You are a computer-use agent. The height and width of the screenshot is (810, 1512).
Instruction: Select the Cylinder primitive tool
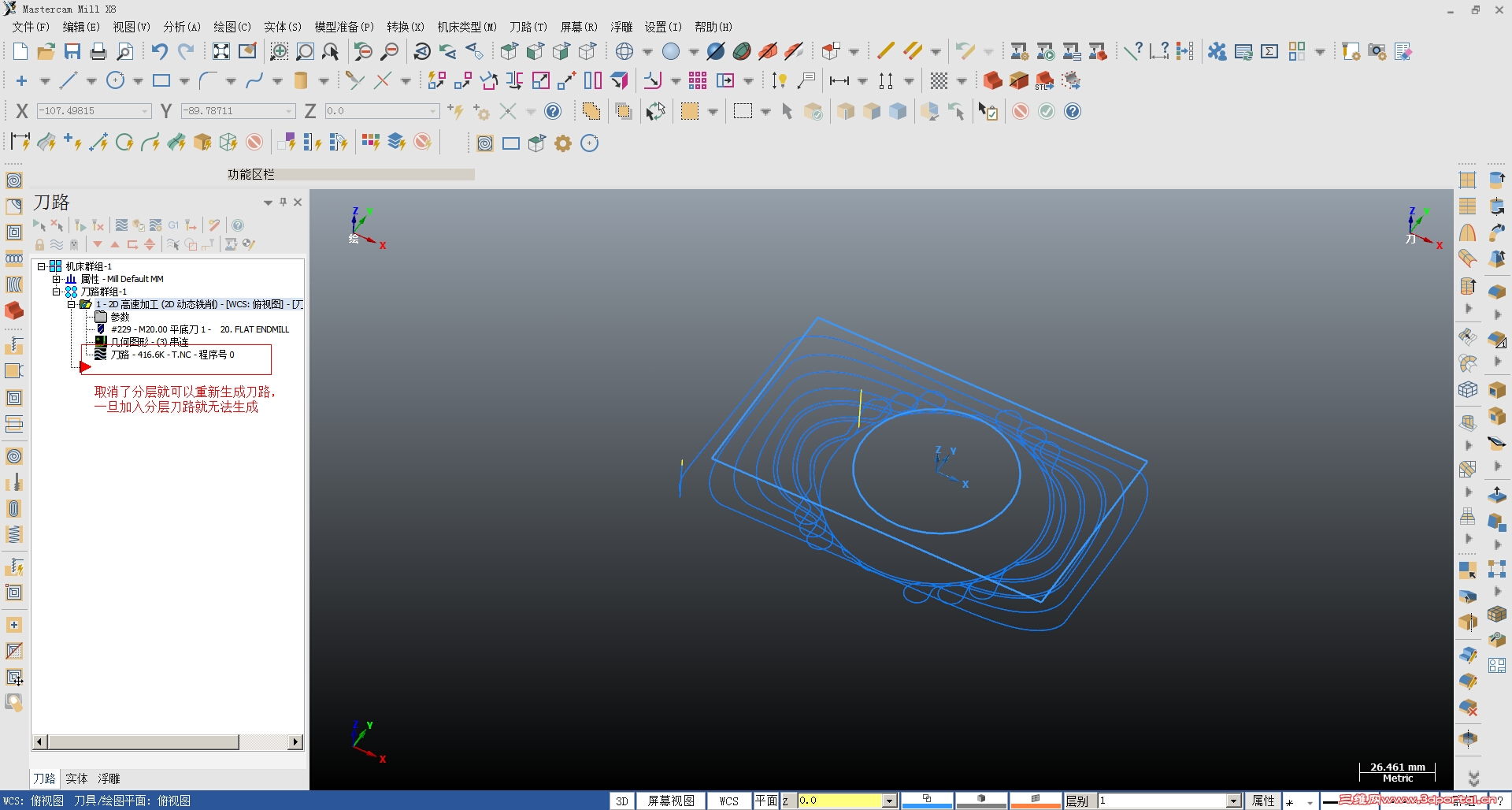click(301, 80)
